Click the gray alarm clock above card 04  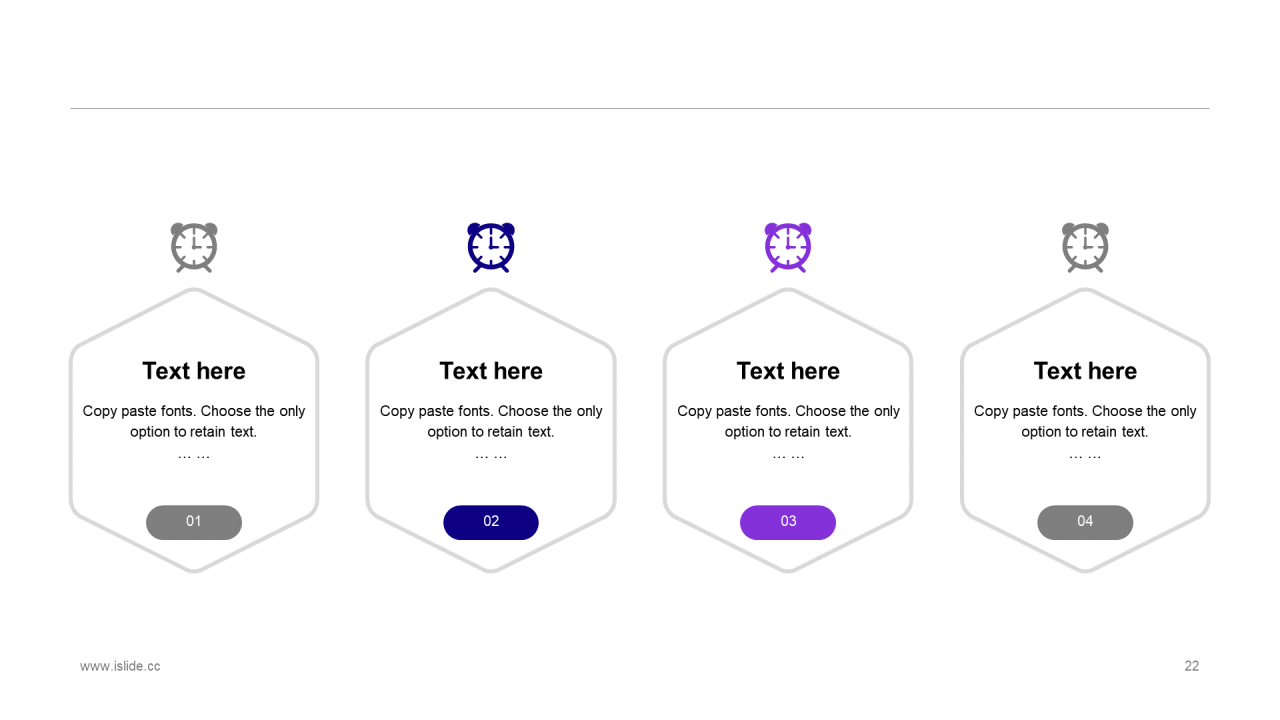(1085, 247)
